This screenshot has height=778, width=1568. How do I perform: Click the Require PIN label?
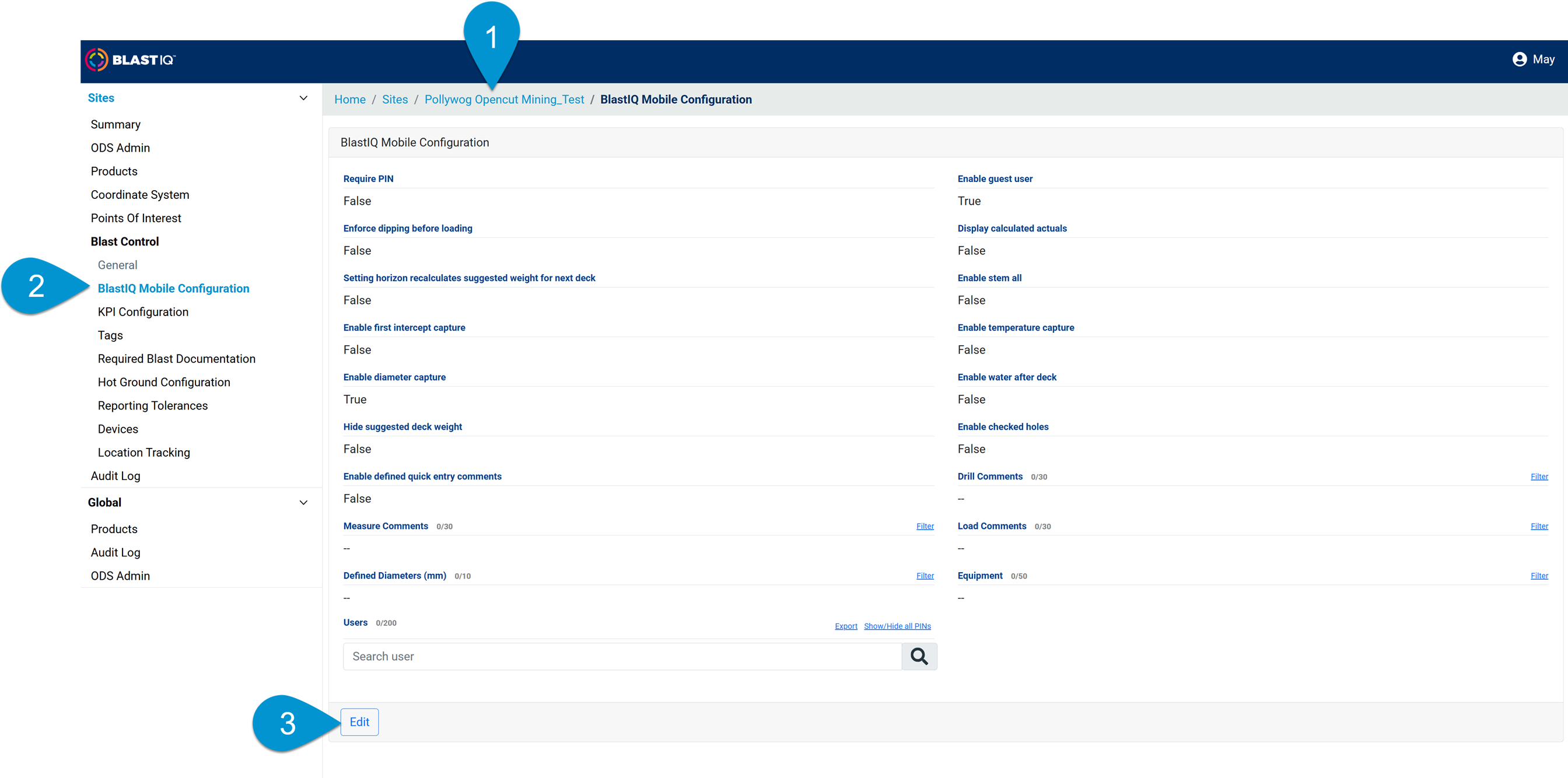coord(368,178)
